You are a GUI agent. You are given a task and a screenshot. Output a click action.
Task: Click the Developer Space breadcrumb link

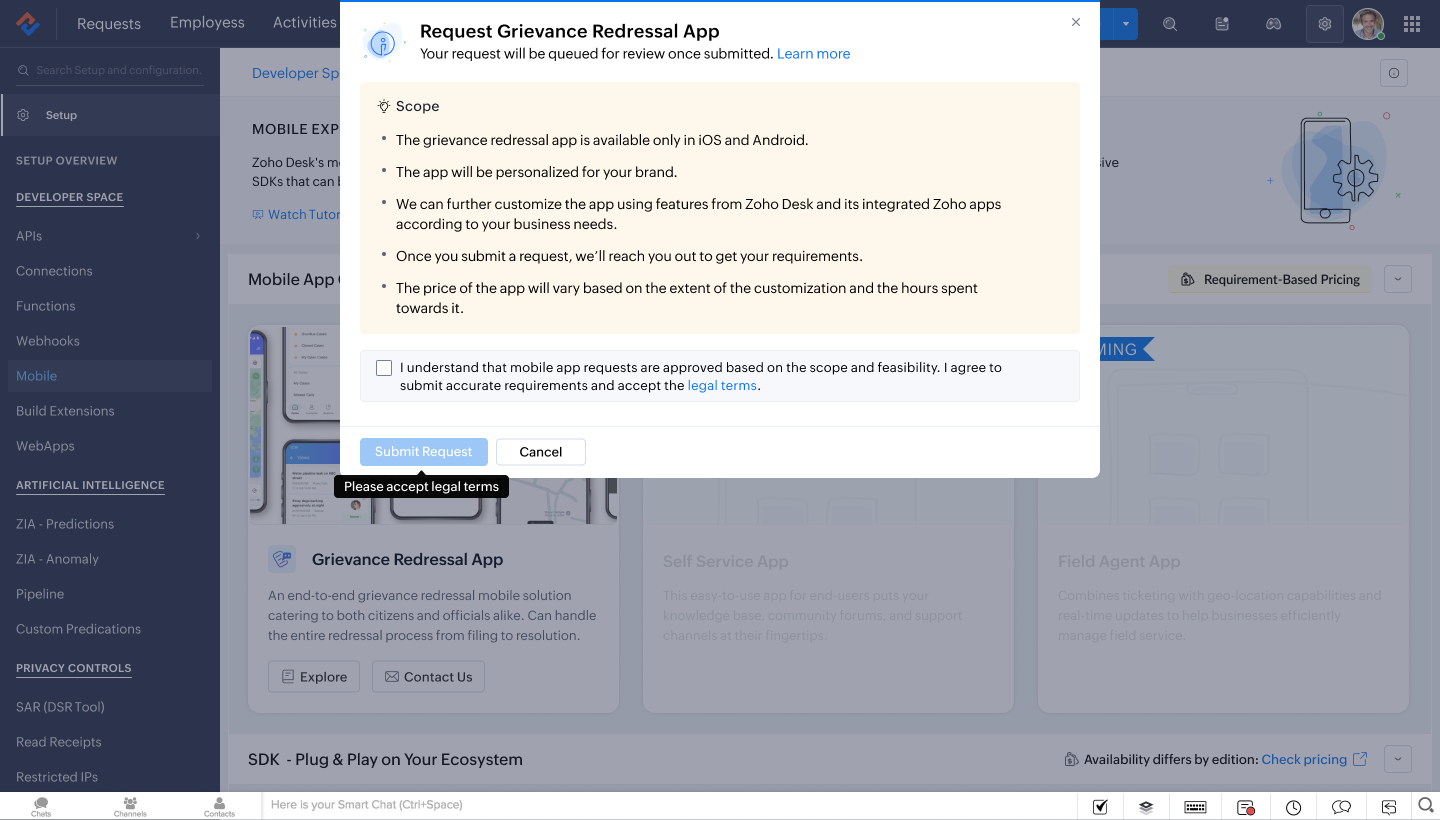point(296,73)
